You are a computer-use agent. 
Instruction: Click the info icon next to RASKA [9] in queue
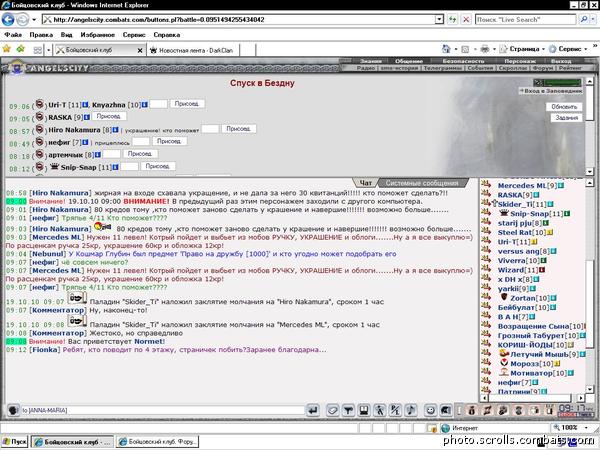tap(87, 117)
